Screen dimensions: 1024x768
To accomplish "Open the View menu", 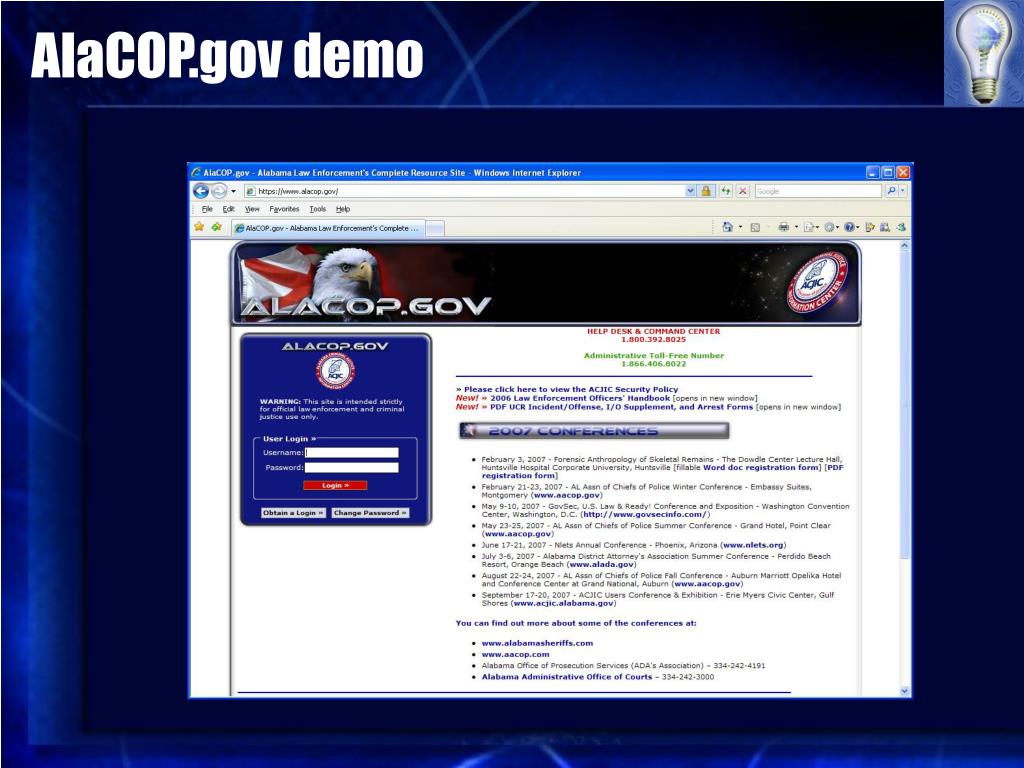I will 251,209.
